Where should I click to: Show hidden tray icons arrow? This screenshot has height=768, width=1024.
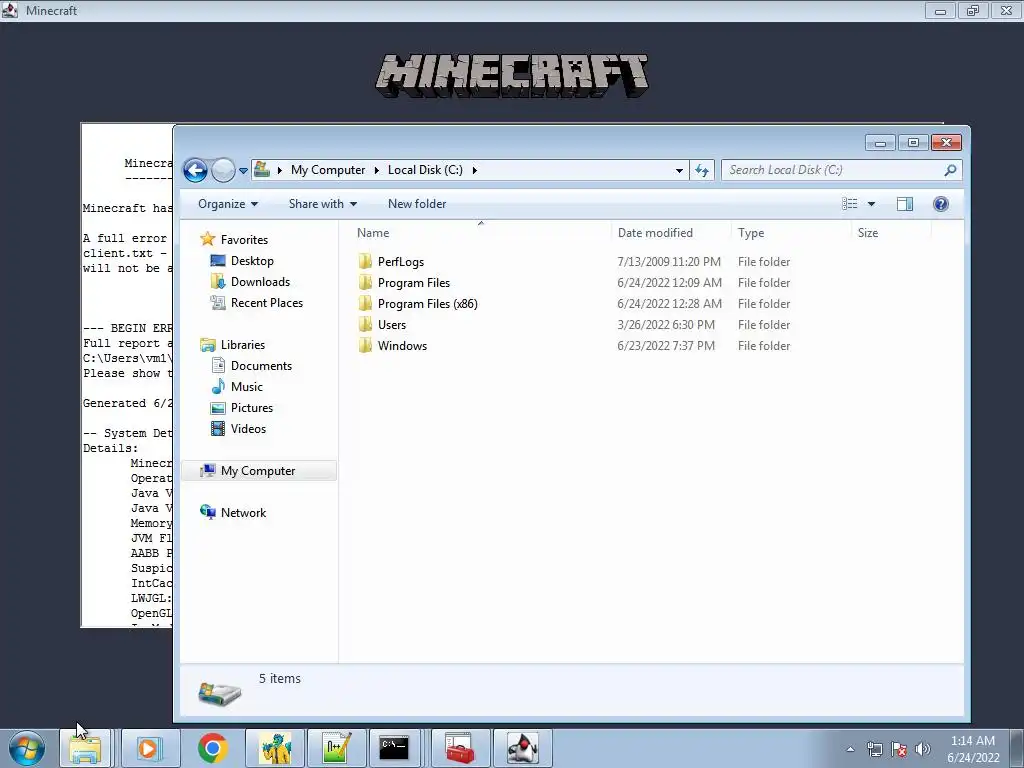(x=850, y=749)
